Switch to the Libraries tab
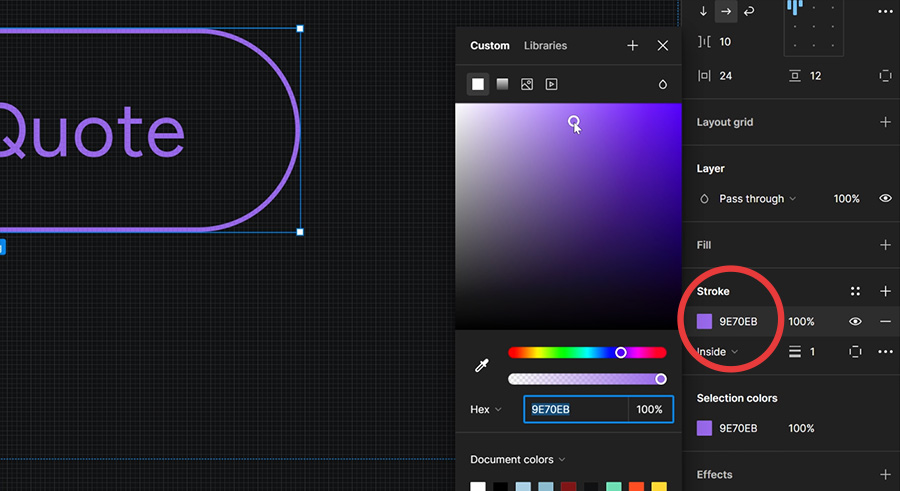The width and height of the screenshot is (900, 491). (545, 45)
